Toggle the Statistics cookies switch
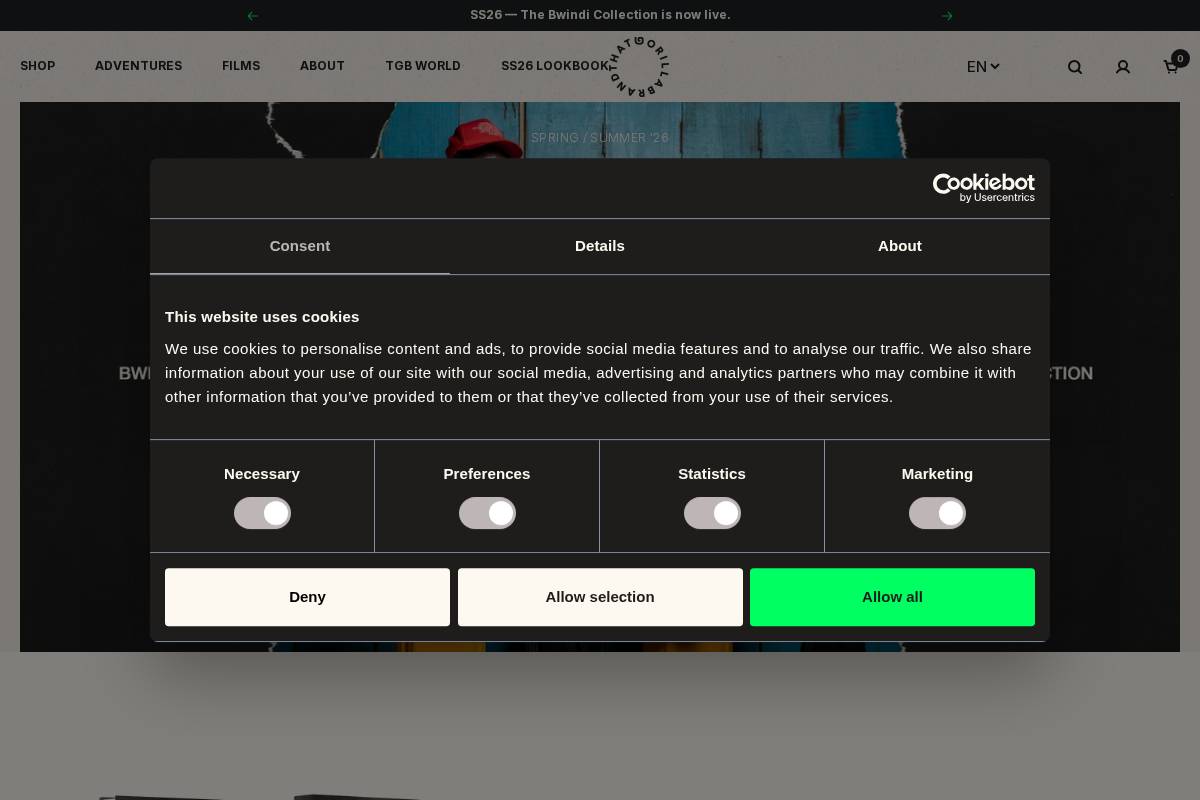 point(712,513)
